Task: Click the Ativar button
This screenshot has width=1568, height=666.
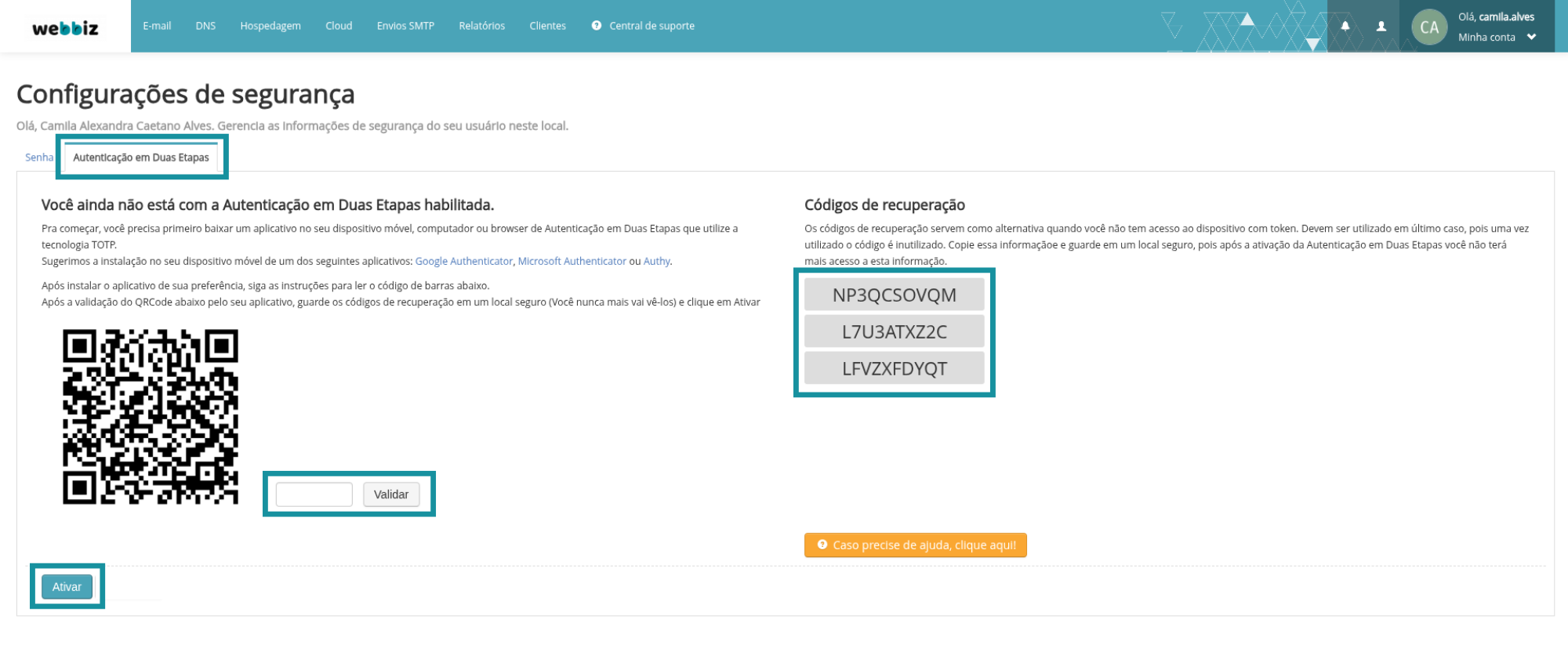Action: pyautogui.click(x=67, y=587)
